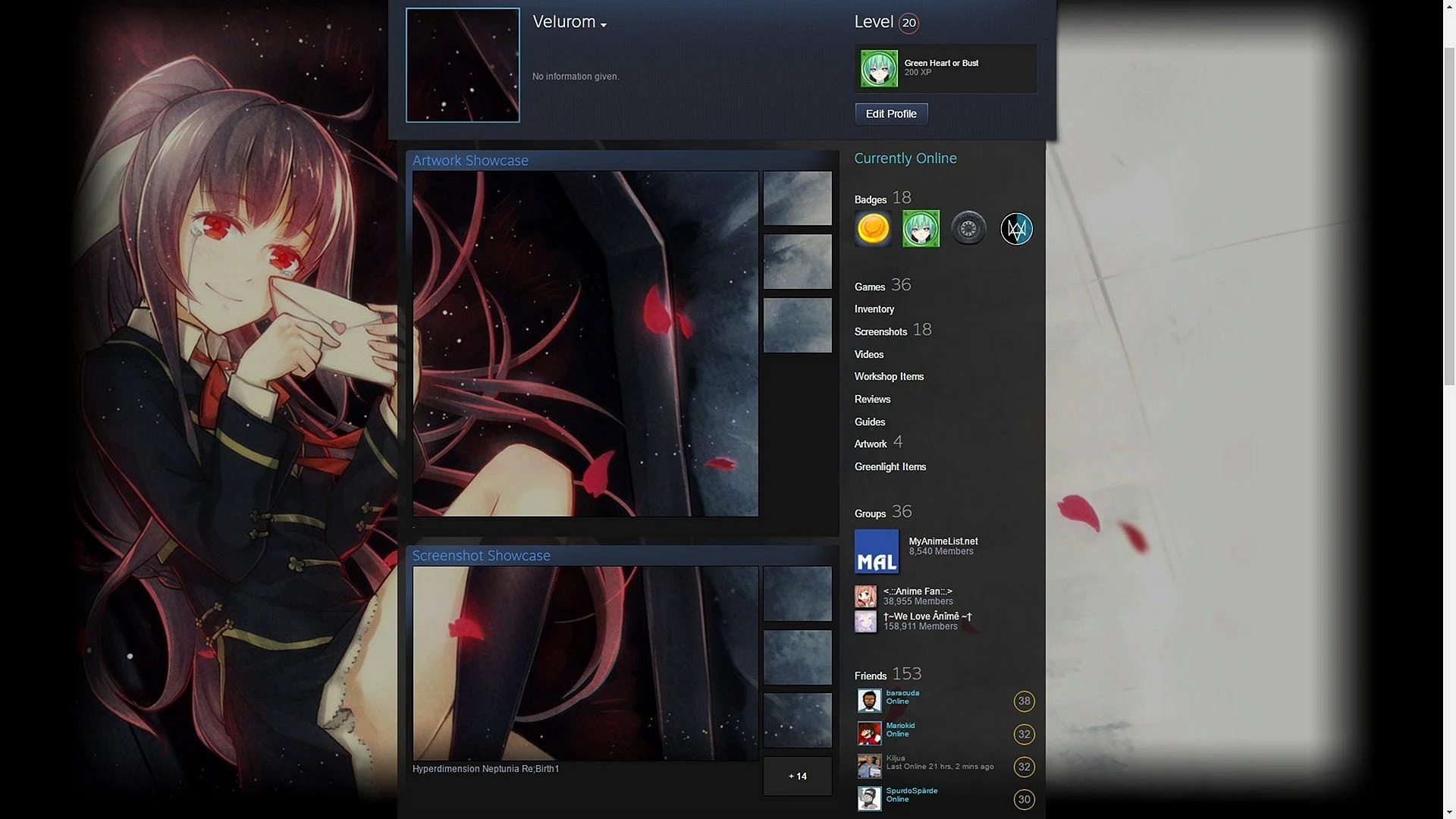Click baracuda's friend avatar
This screenshot has width=1456, height=819.
pos(869,701)
